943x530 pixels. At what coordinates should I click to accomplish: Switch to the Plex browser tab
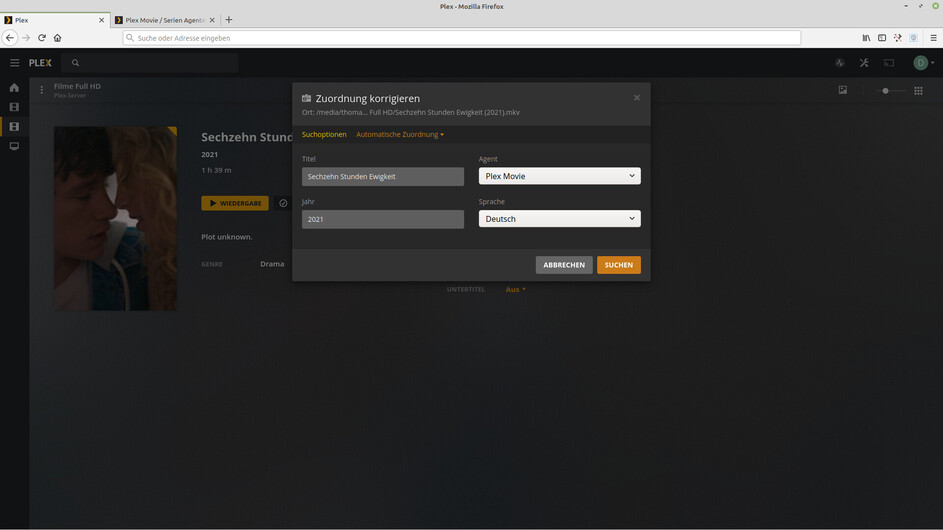(x=53, y=20)
